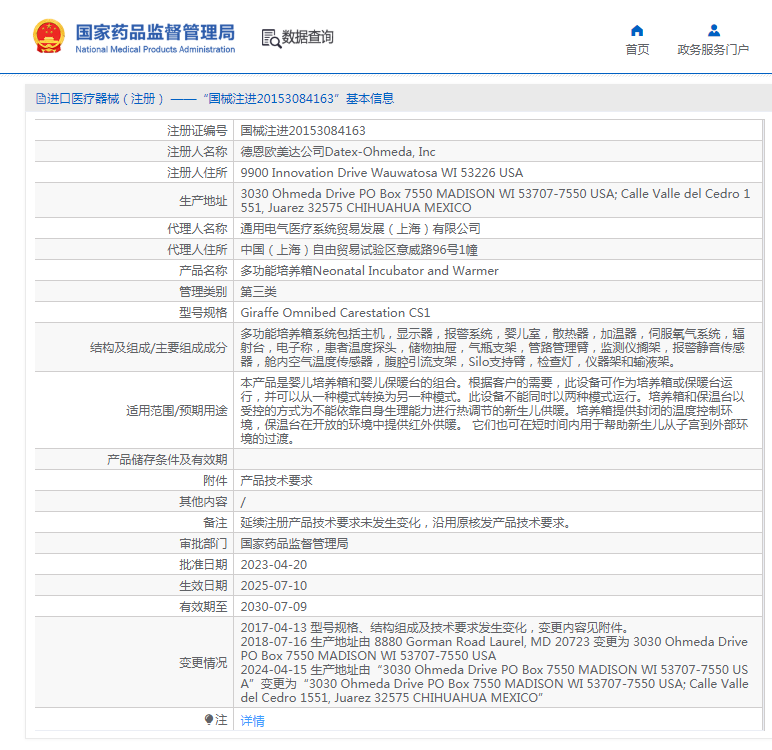This screenshot has height=750, width=772.
Task: Click remark text 延续注册产品技术要求未发生变化
Action: click(406, 522)
